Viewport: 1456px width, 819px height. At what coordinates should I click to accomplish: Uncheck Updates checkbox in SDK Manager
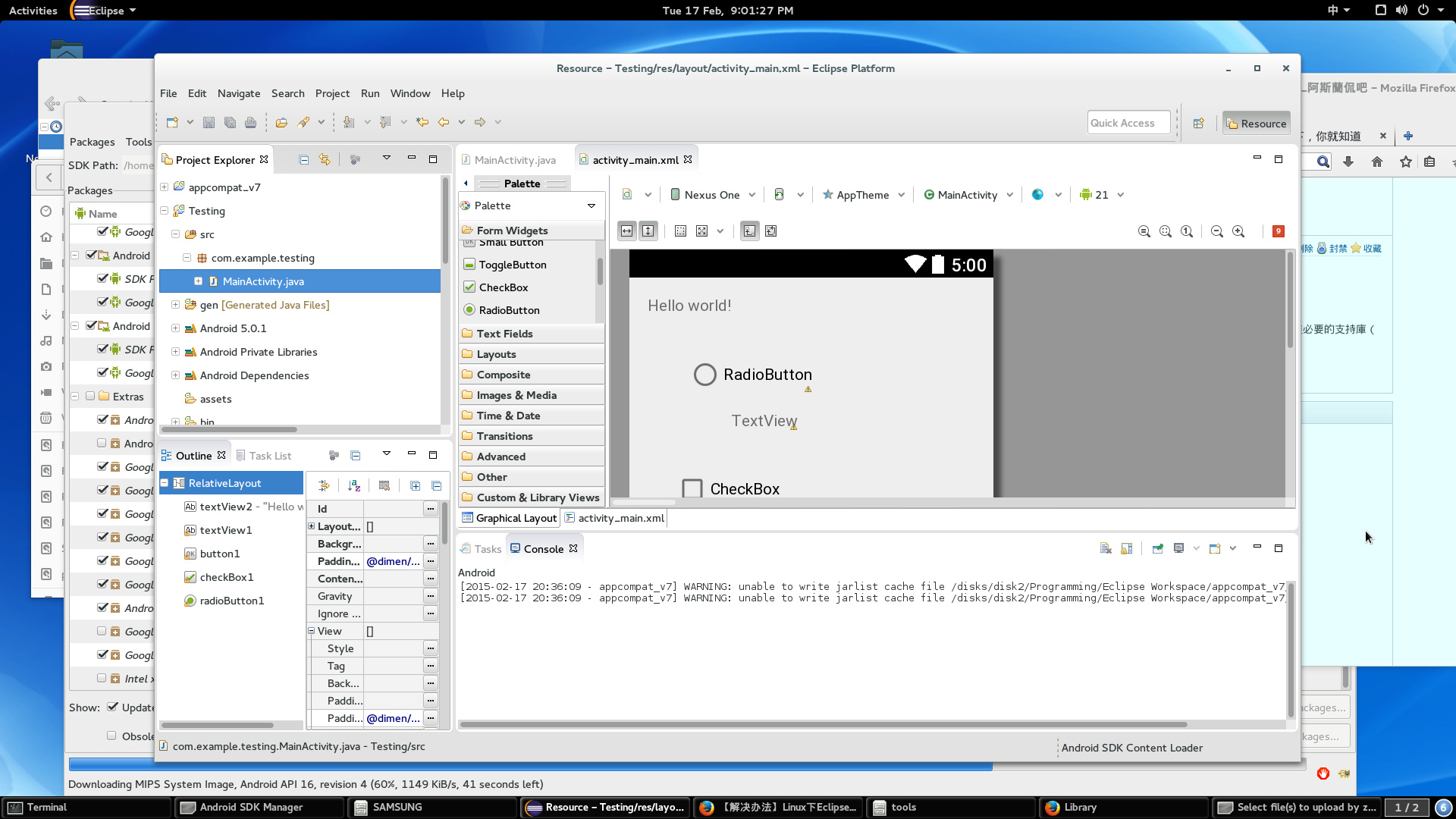(x=112, y=707)
